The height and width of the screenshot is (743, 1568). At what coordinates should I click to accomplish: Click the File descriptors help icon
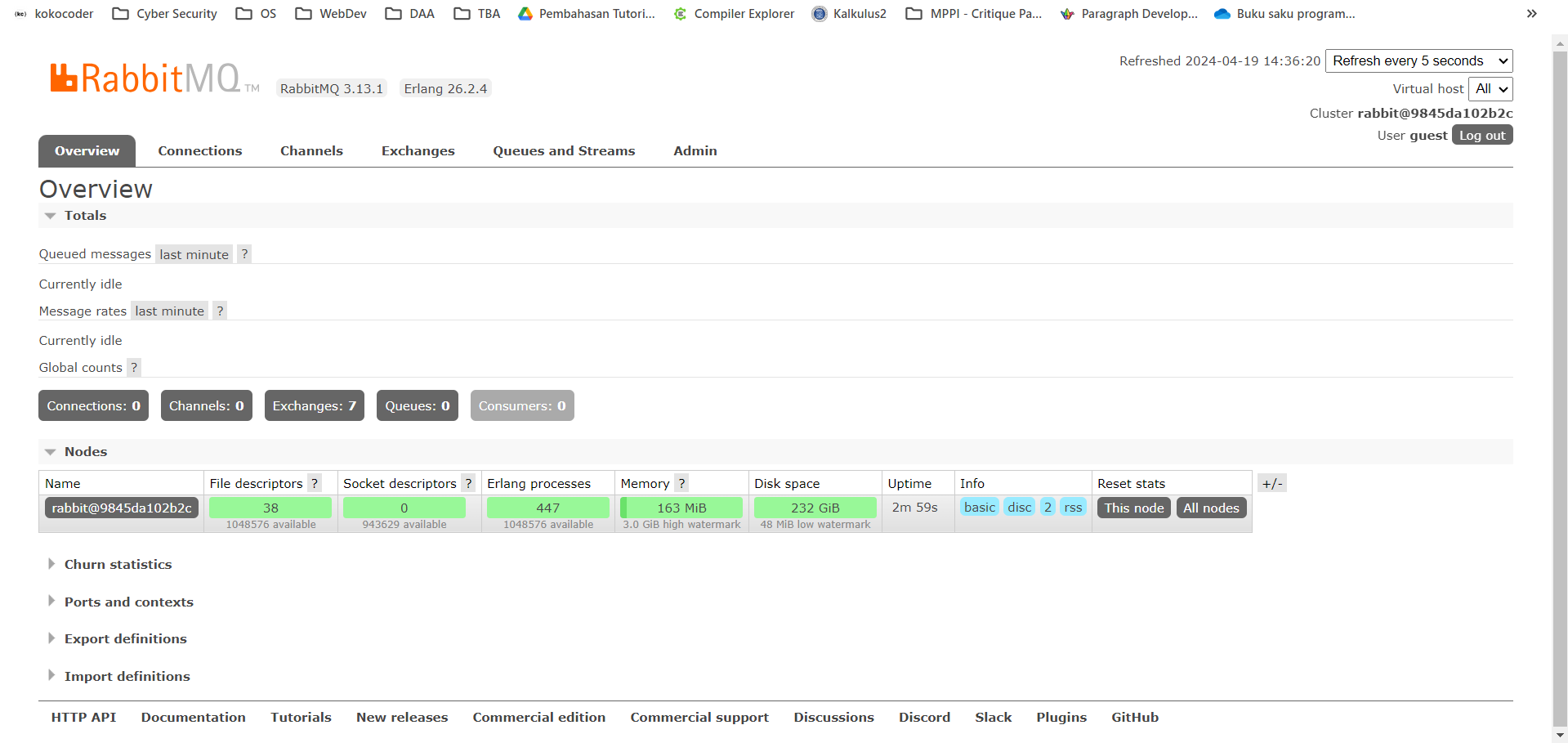coord(315,483)
